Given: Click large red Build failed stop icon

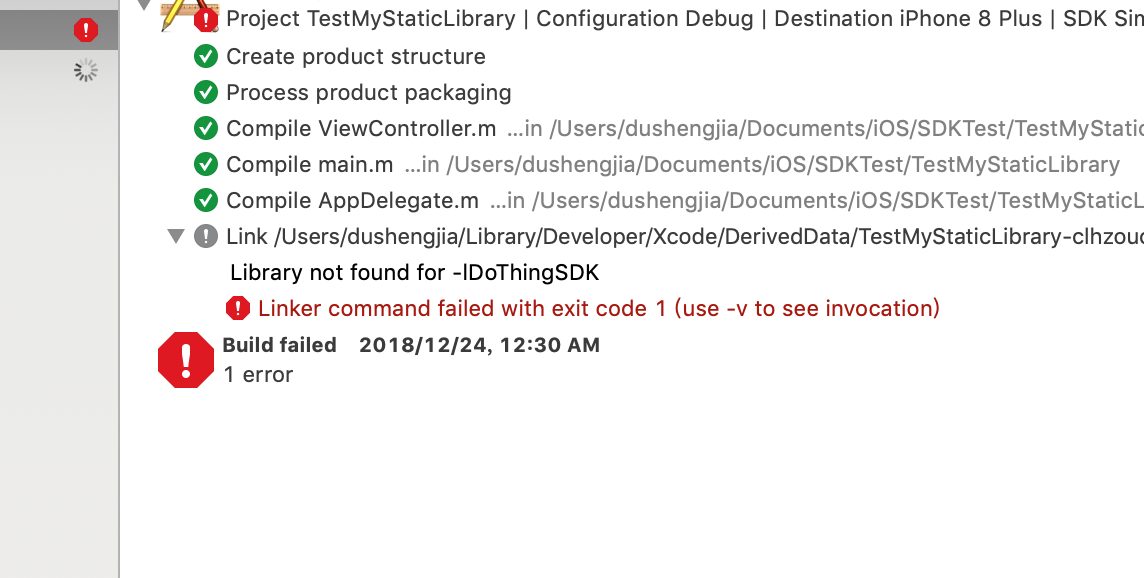Looking at the screenshot, I should click(x=186, y=360).
